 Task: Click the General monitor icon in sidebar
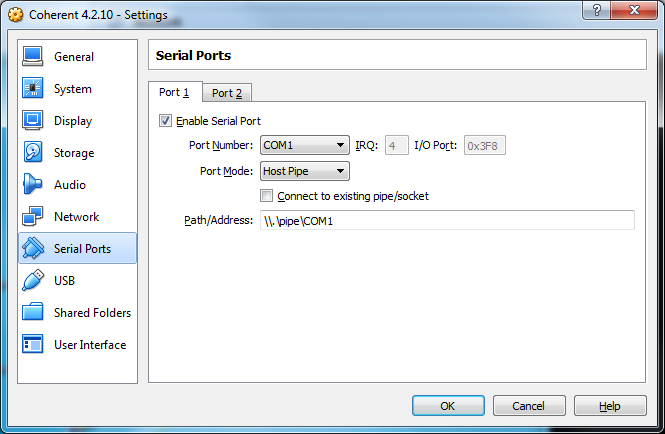pyautogui.click(x=33, y=57)
